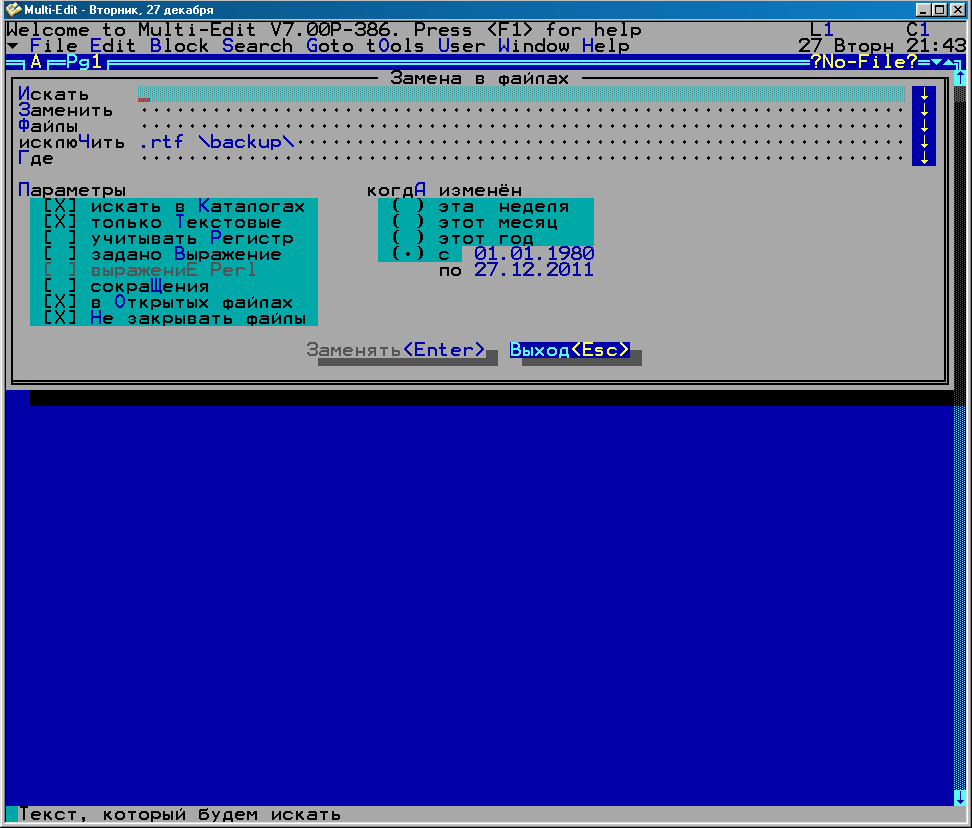This screenshot has width=972, height=828.
Task: Open the Edit menu
Action: tap(113, 46)
